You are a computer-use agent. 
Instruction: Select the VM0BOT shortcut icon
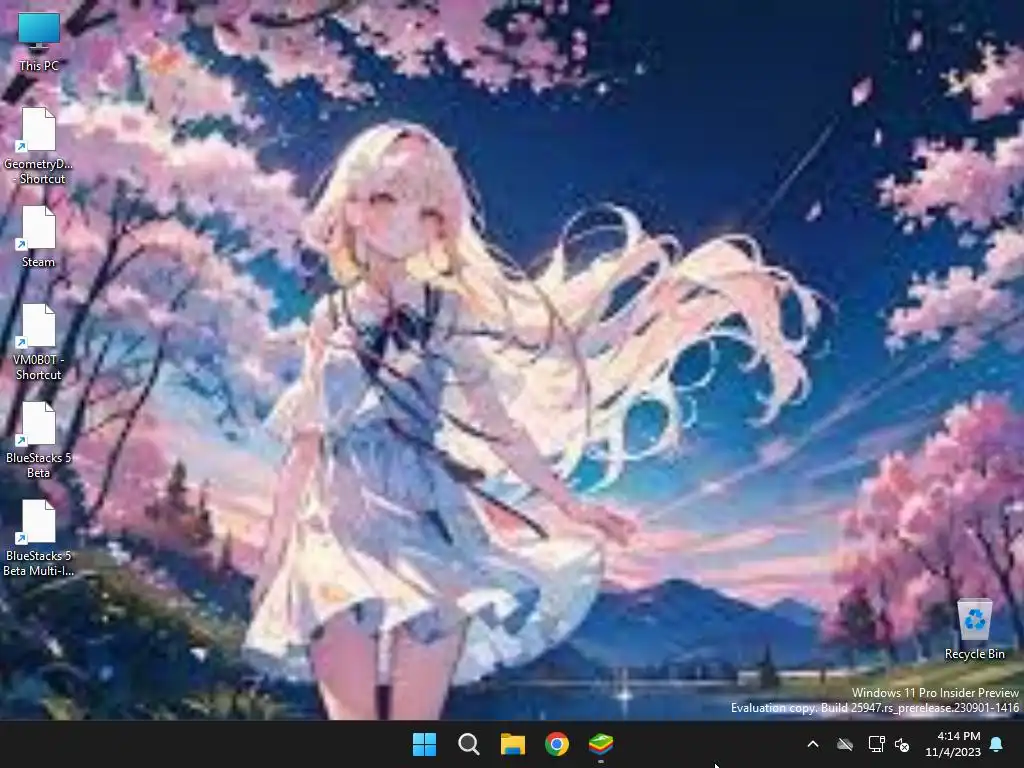(x=39, y=342)
